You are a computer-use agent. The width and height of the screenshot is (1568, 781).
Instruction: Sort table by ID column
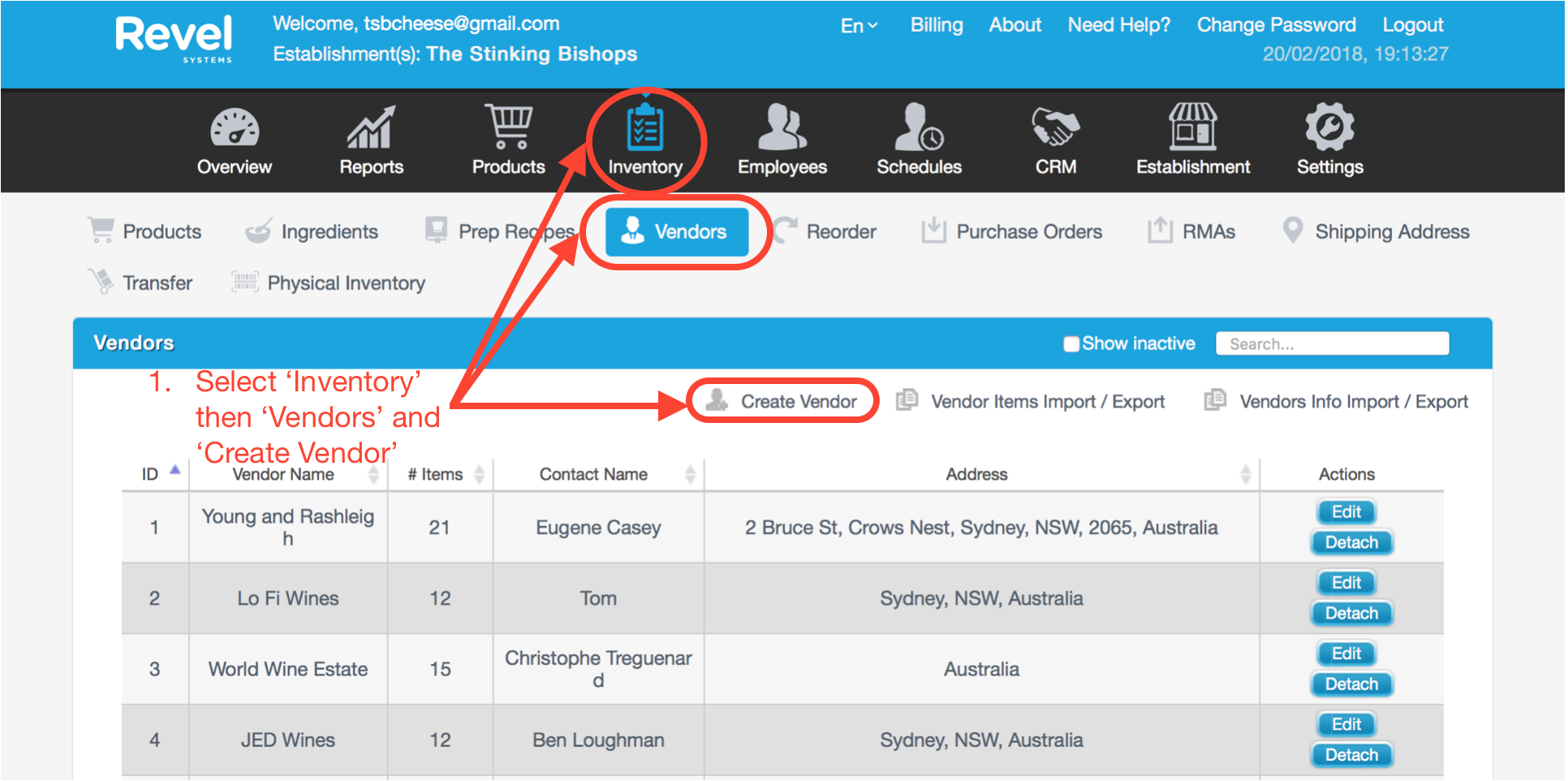pos(156,474)
